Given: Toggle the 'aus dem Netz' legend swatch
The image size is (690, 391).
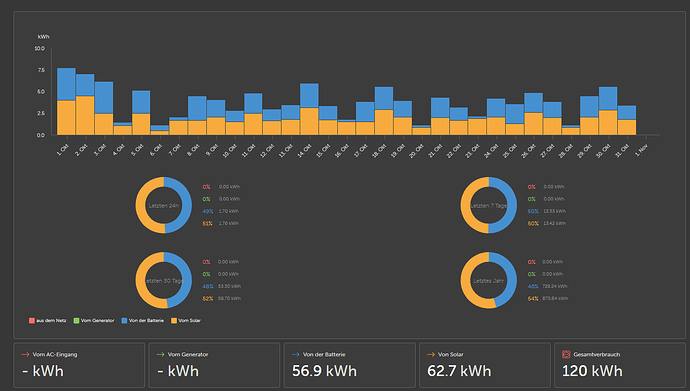Looking at the screenshot, I should (x=32, y=321).
